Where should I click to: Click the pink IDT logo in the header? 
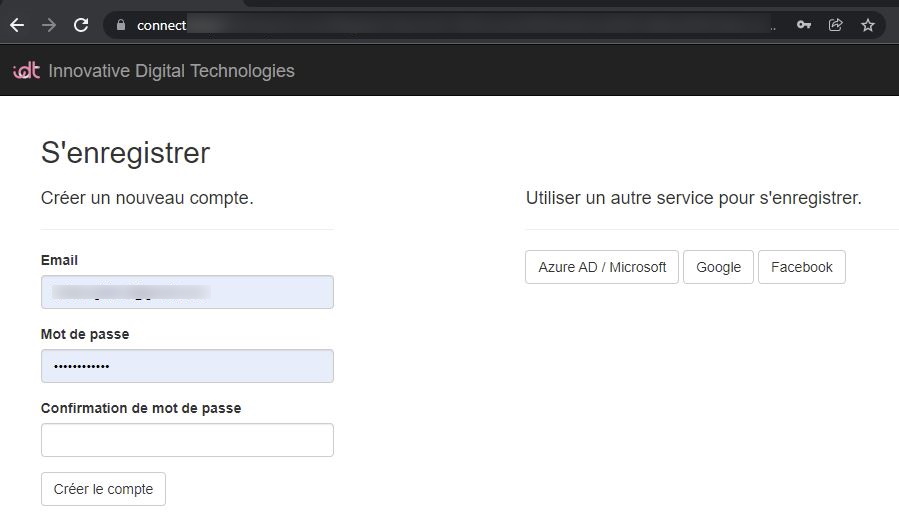[x=26, y=70]
